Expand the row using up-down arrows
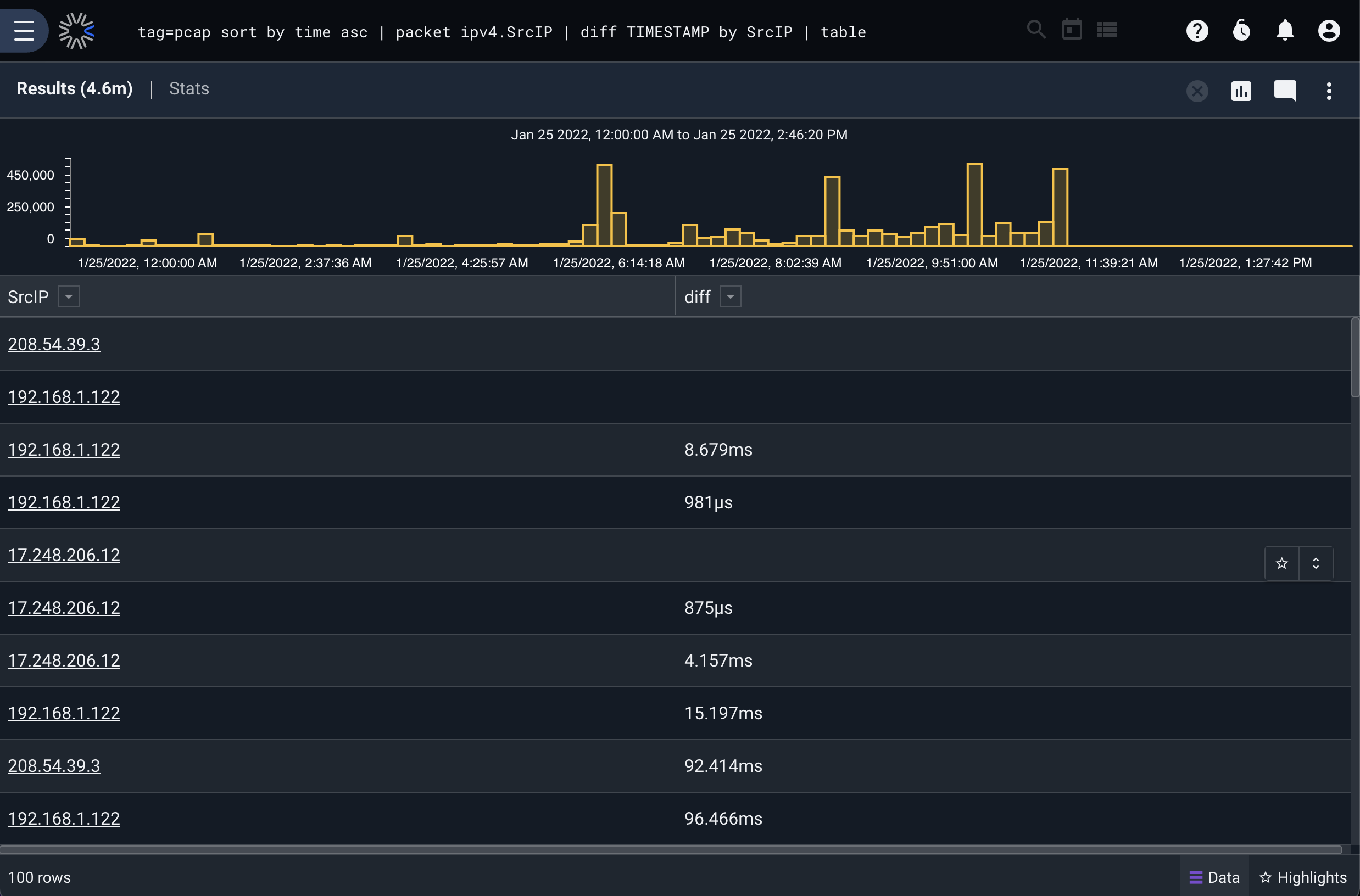1360x896 pixels. [1316, 563]
